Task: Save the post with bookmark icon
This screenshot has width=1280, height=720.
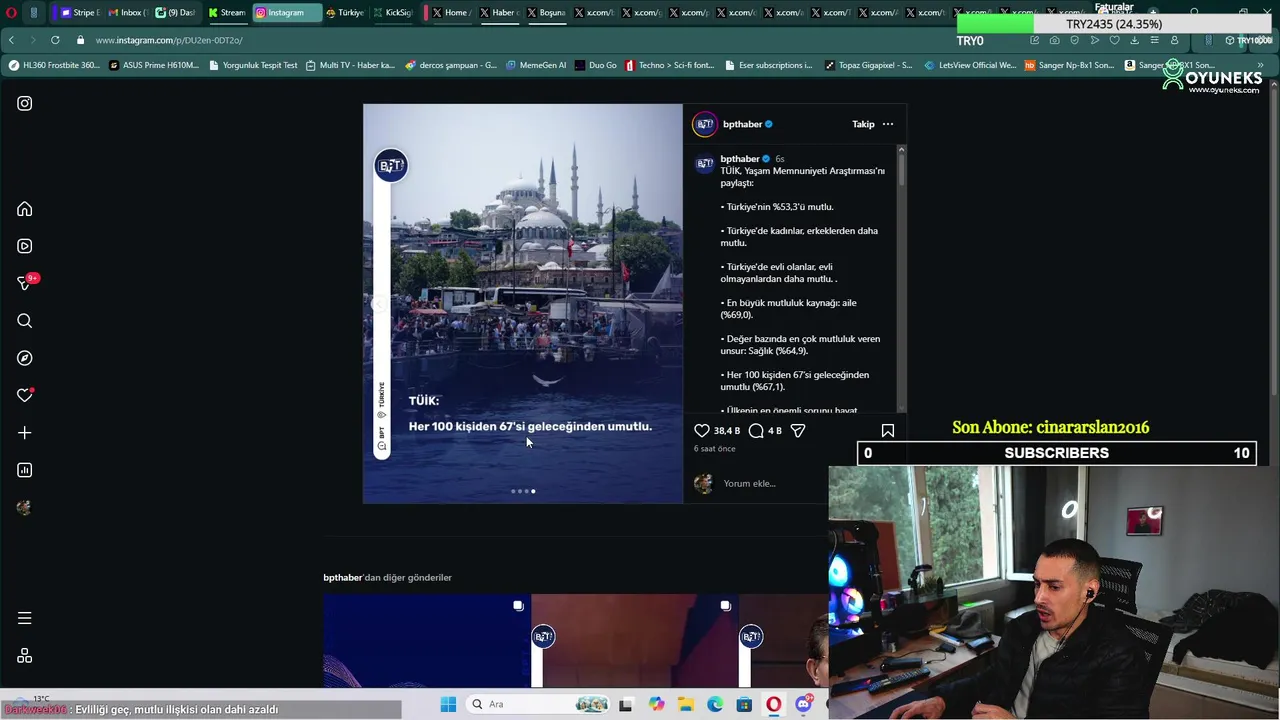Action: click(888, 430)
